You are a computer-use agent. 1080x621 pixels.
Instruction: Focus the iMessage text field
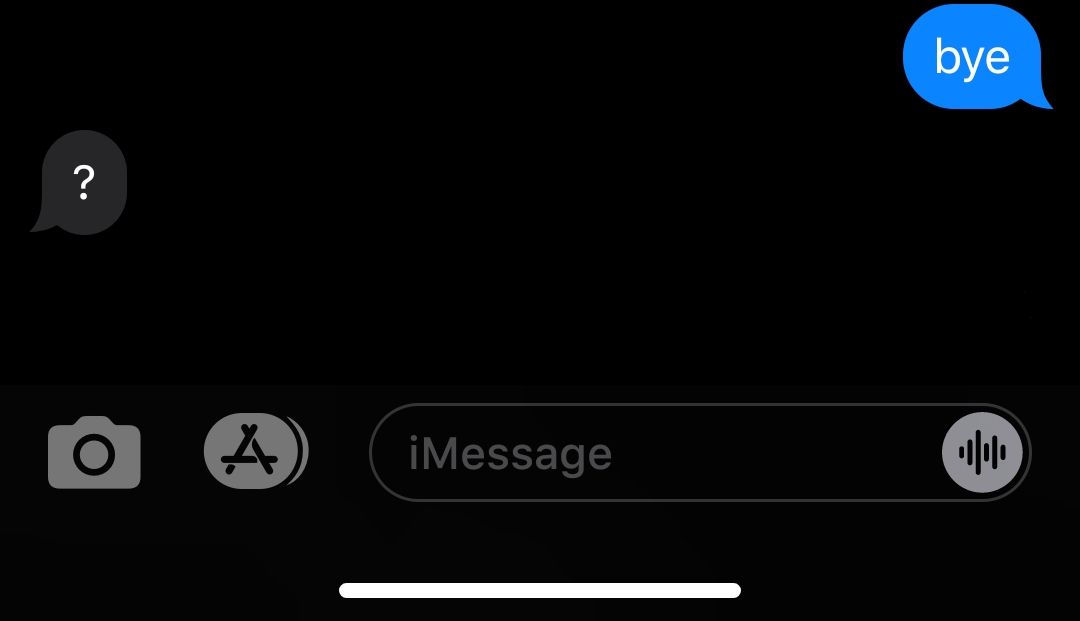[x=700, y=452]
